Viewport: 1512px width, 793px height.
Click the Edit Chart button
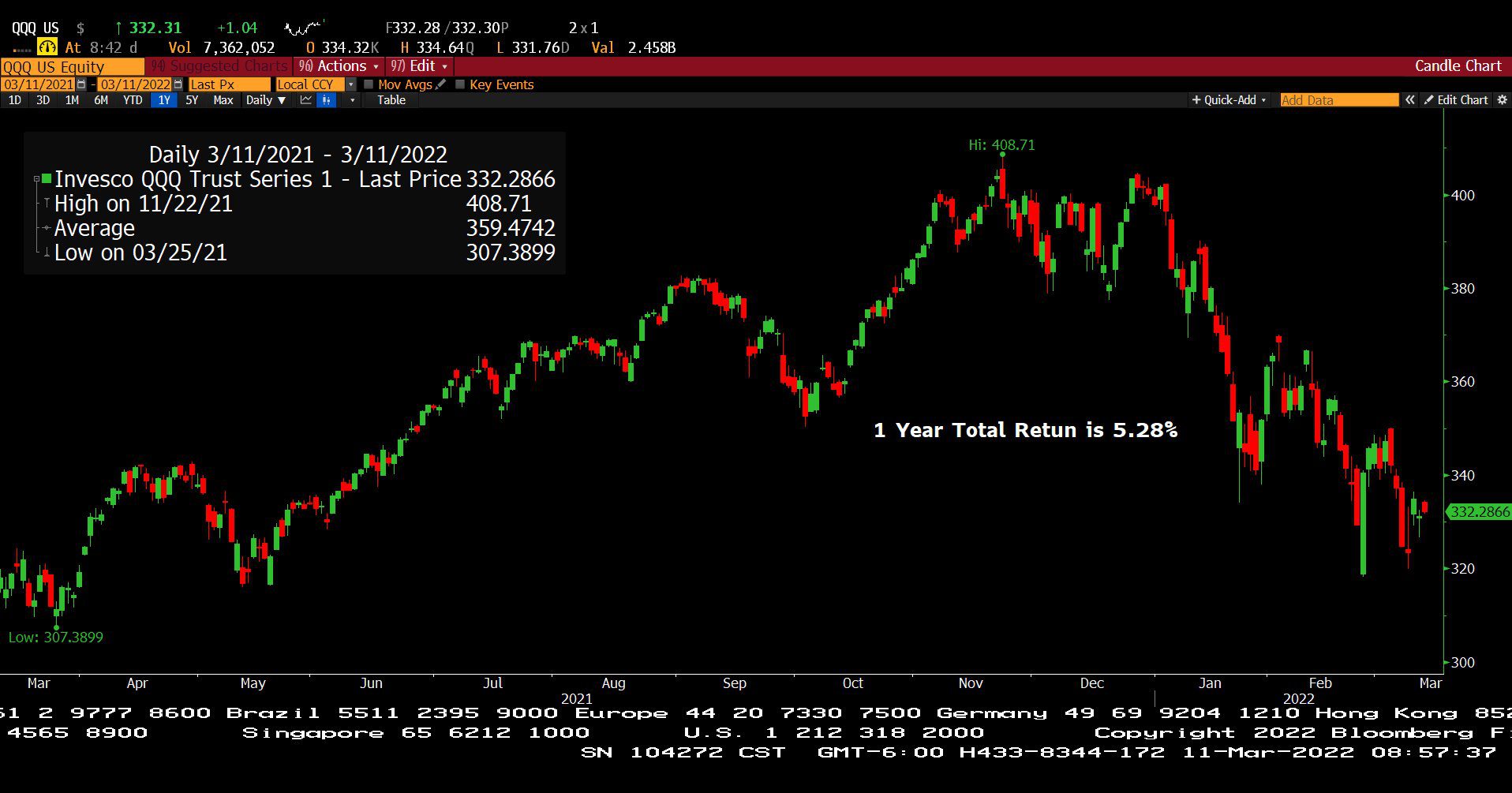1456,100
